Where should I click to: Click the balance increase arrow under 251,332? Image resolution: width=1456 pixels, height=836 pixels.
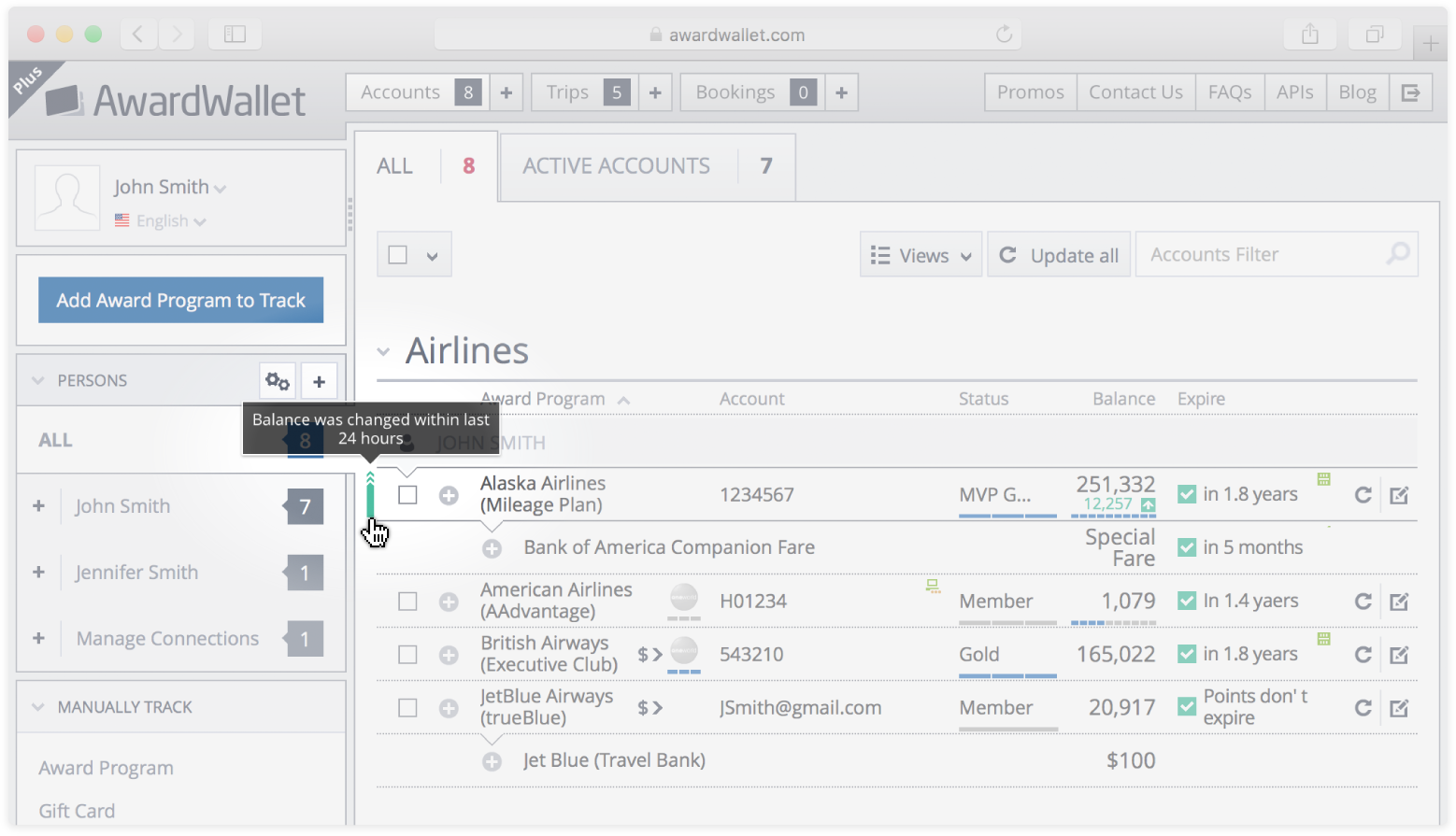click(1149, 504)
